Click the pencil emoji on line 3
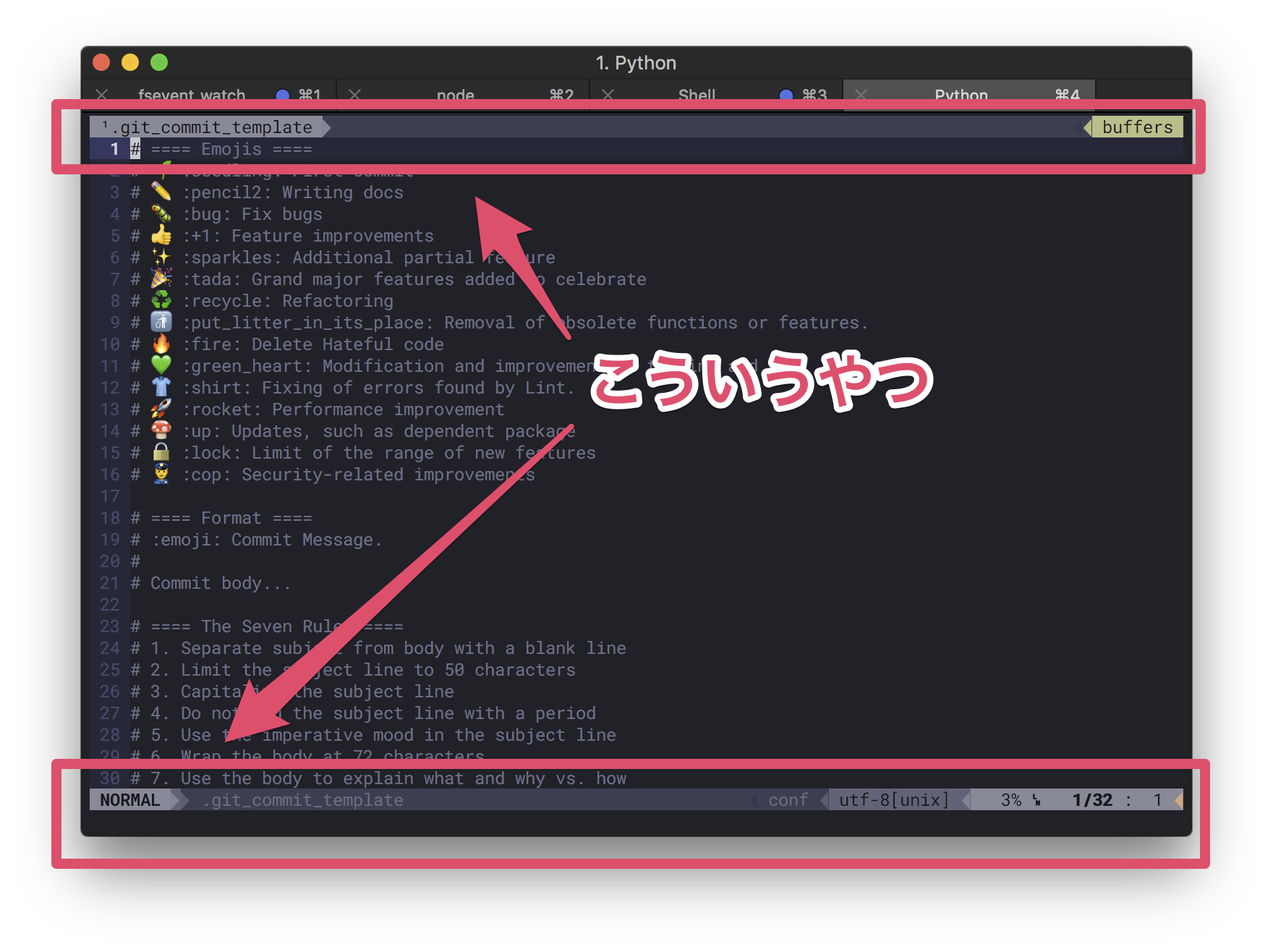Viewport: 1273px width, 952px height. (161, 192)
